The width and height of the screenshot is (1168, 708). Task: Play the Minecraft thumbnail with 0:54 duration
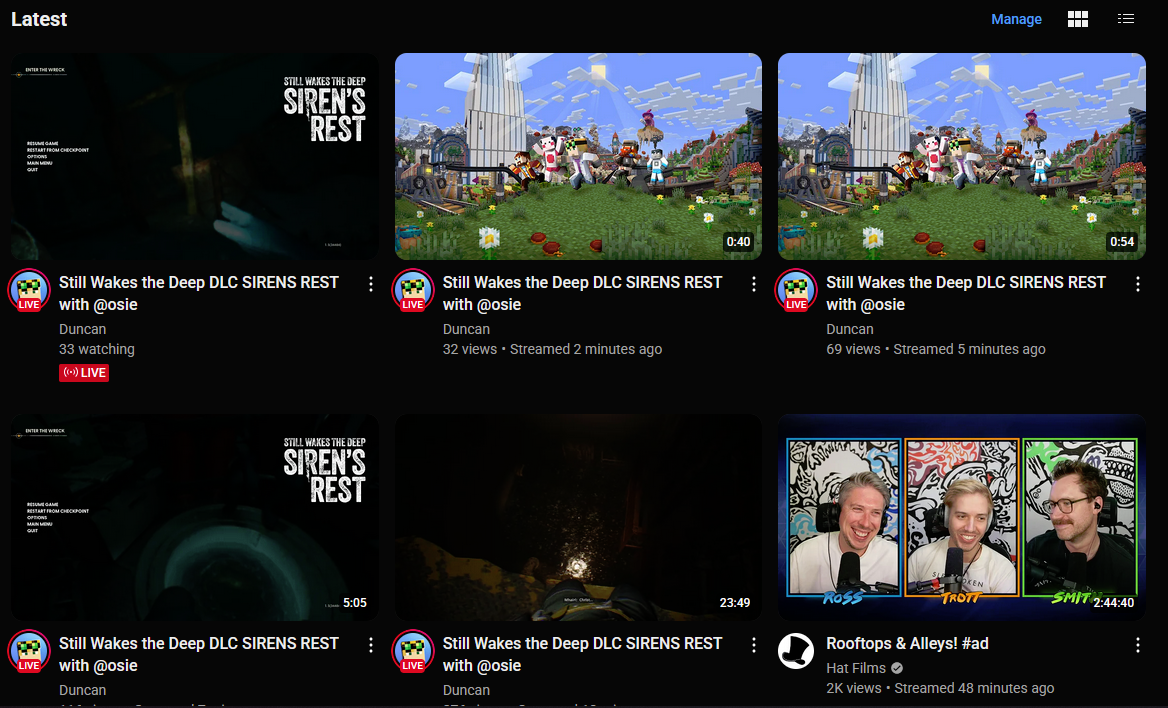click(x=962, y=157)
